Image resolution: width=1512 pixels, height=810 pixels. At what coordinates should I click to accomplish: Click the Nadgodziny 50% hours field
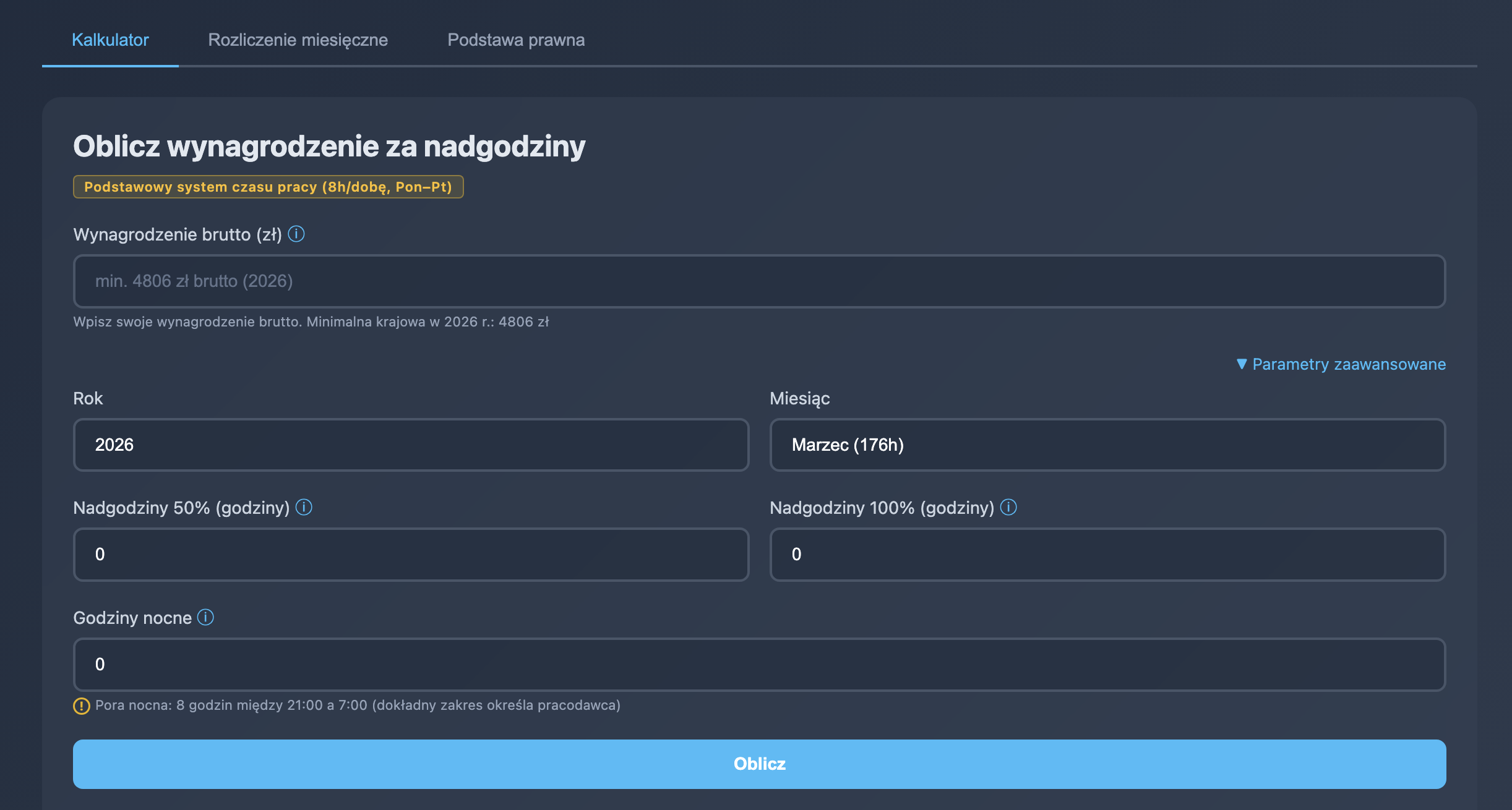point(411,555)
